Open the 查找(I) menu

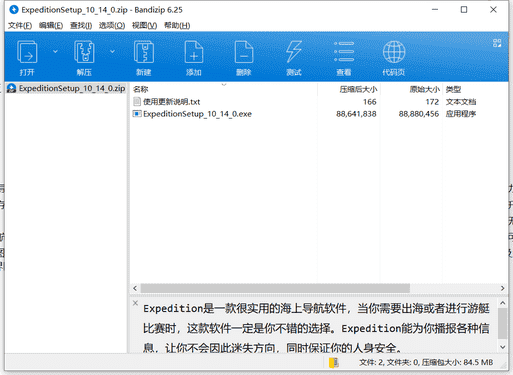[x=81, y=25]
